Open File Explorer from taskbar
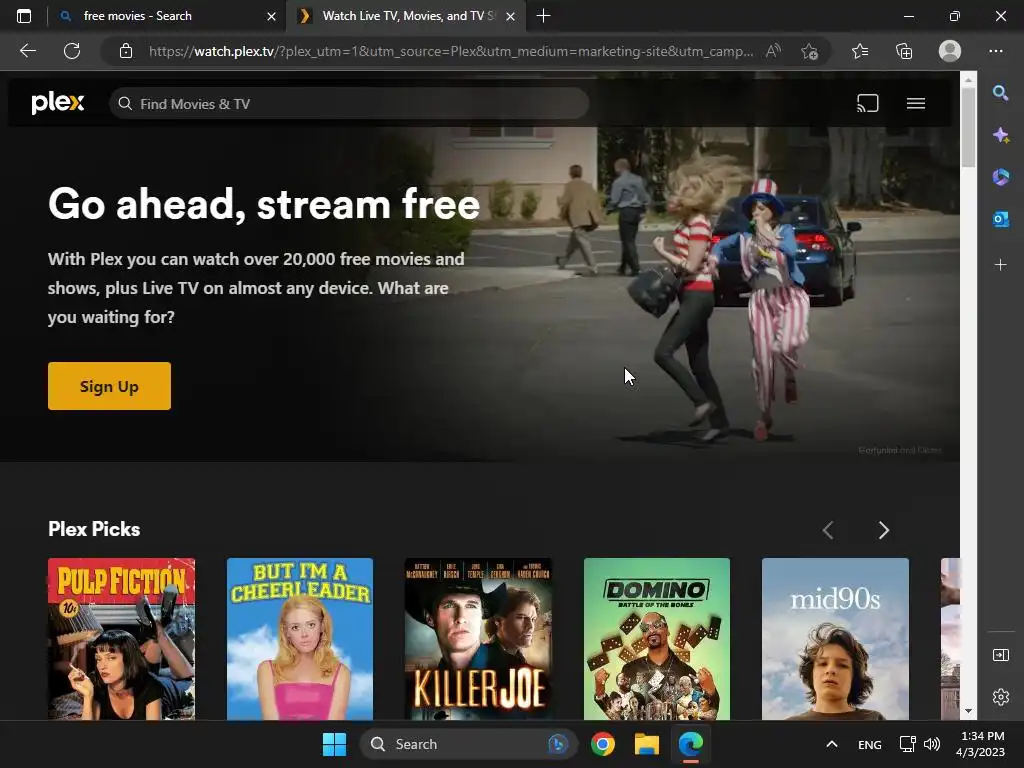Screen dimensions: 1024x768 click(647, 744)
